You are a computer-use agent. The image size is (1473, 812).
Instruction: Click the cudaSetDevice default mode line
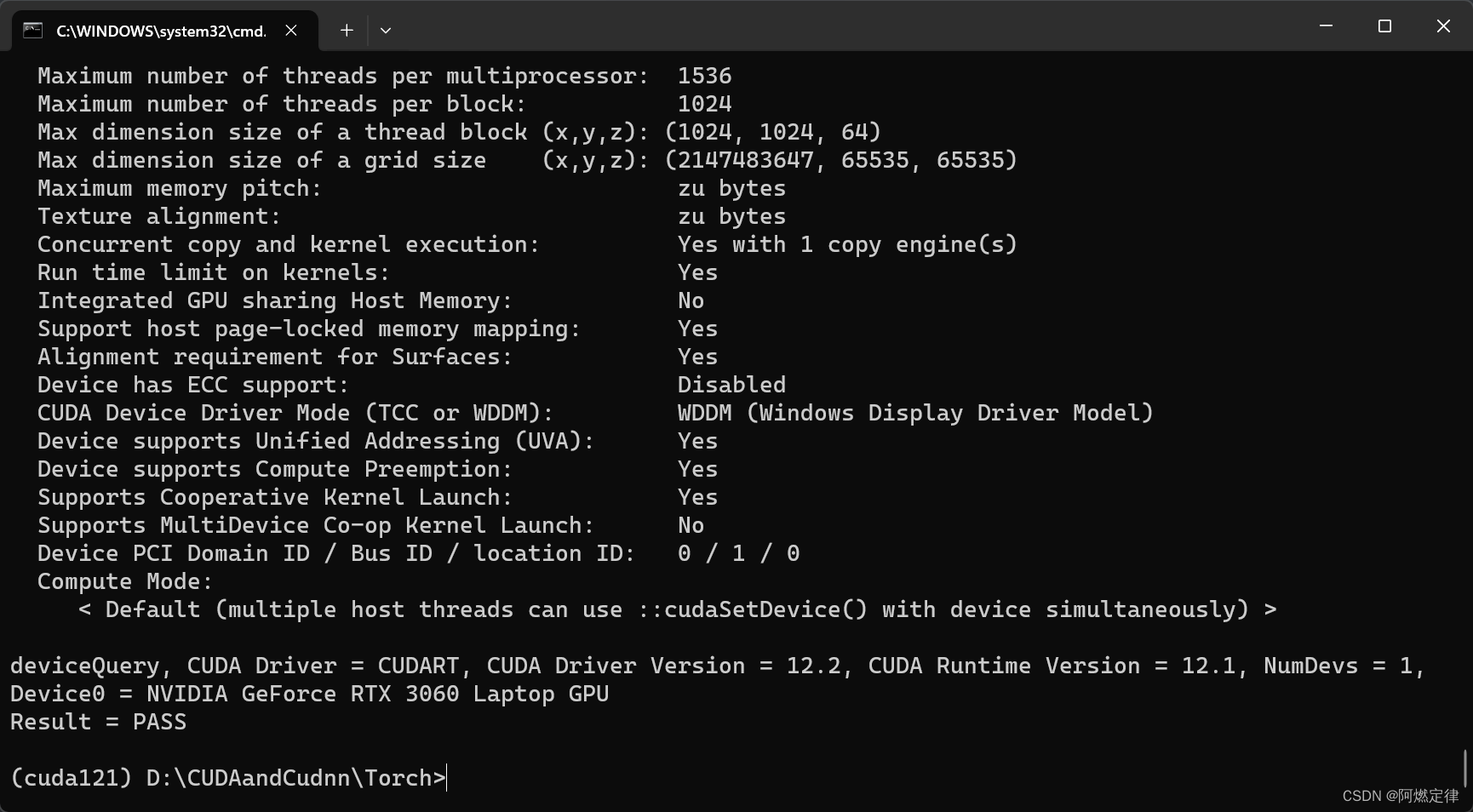click(677, 609)
